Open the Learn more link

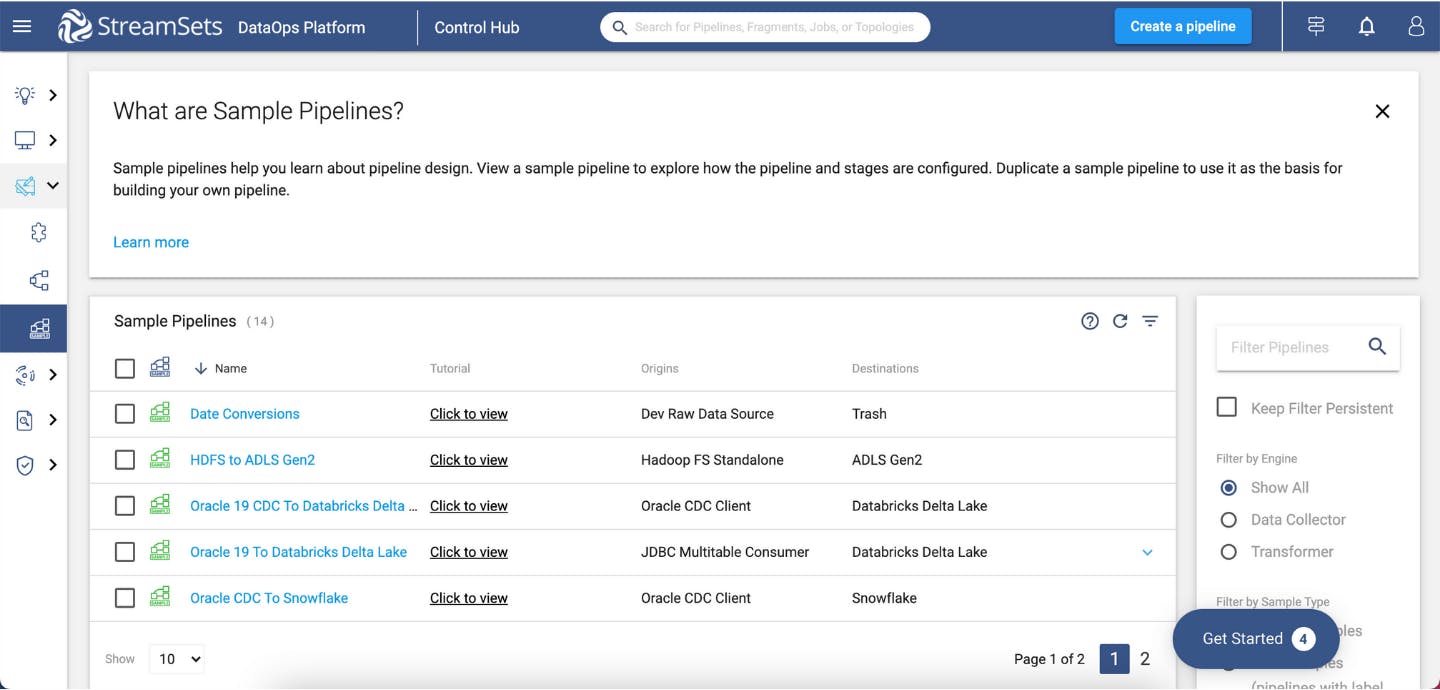(150, 242)
